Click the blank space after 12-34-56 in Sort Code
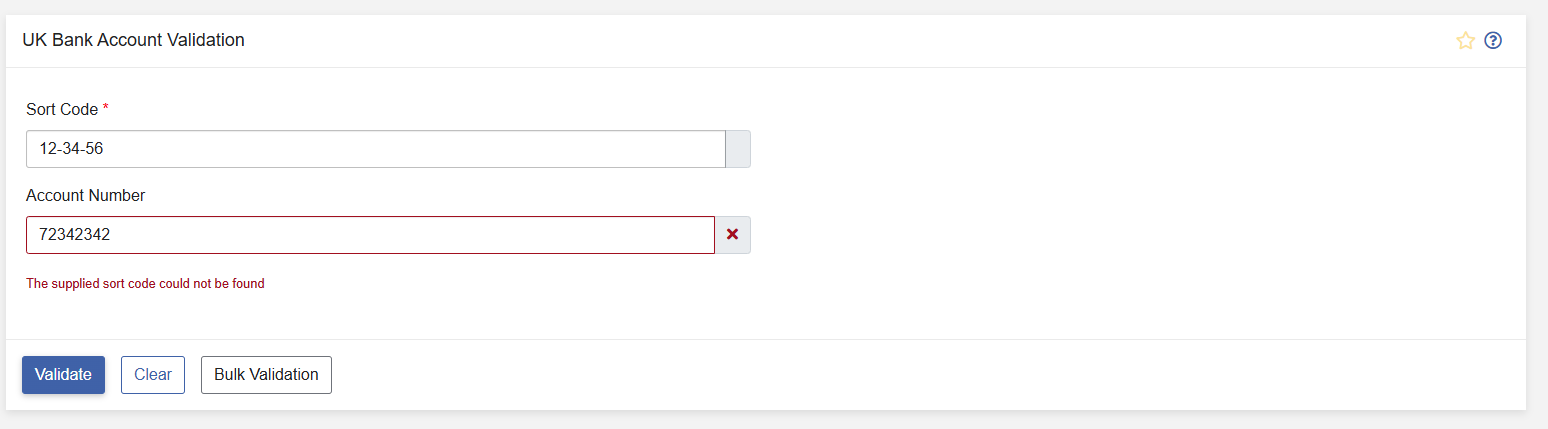1548x429 pixels. [x=415, y=149]
